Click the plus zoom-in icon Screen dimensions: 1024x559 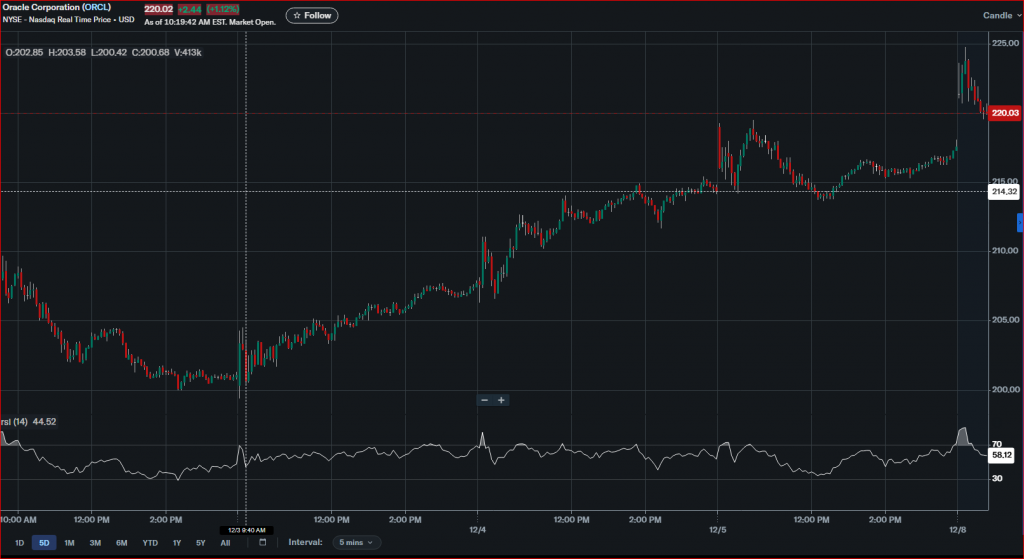click(502, 400)
